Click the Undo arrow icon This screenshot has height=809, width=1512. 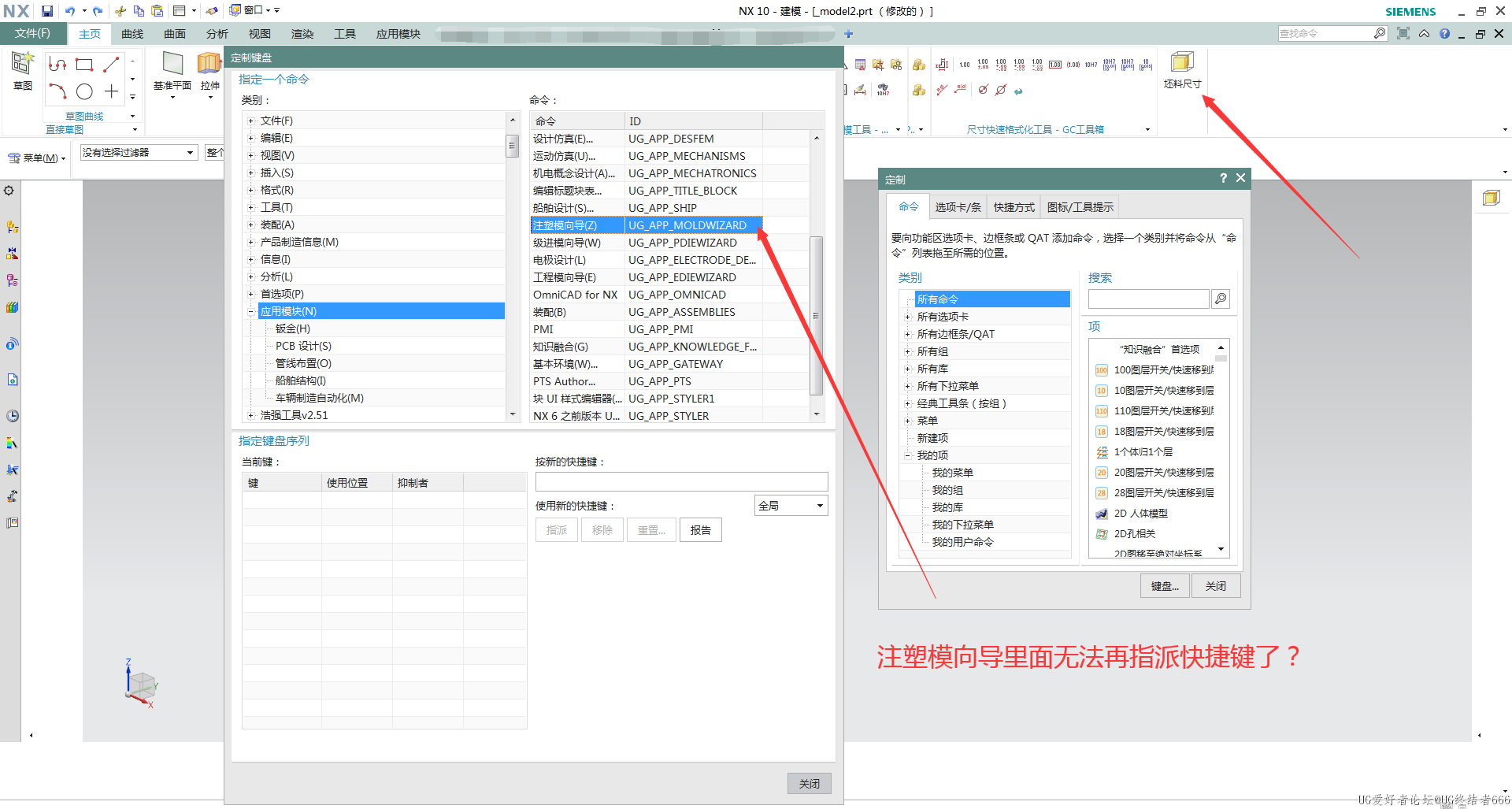click(x=70, y=11)
